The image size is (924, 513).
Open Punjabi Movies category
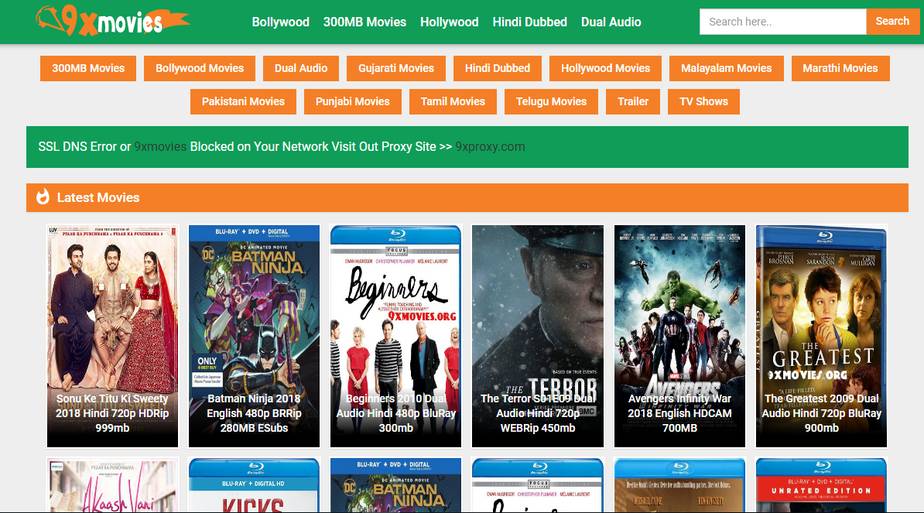[352, 101]
